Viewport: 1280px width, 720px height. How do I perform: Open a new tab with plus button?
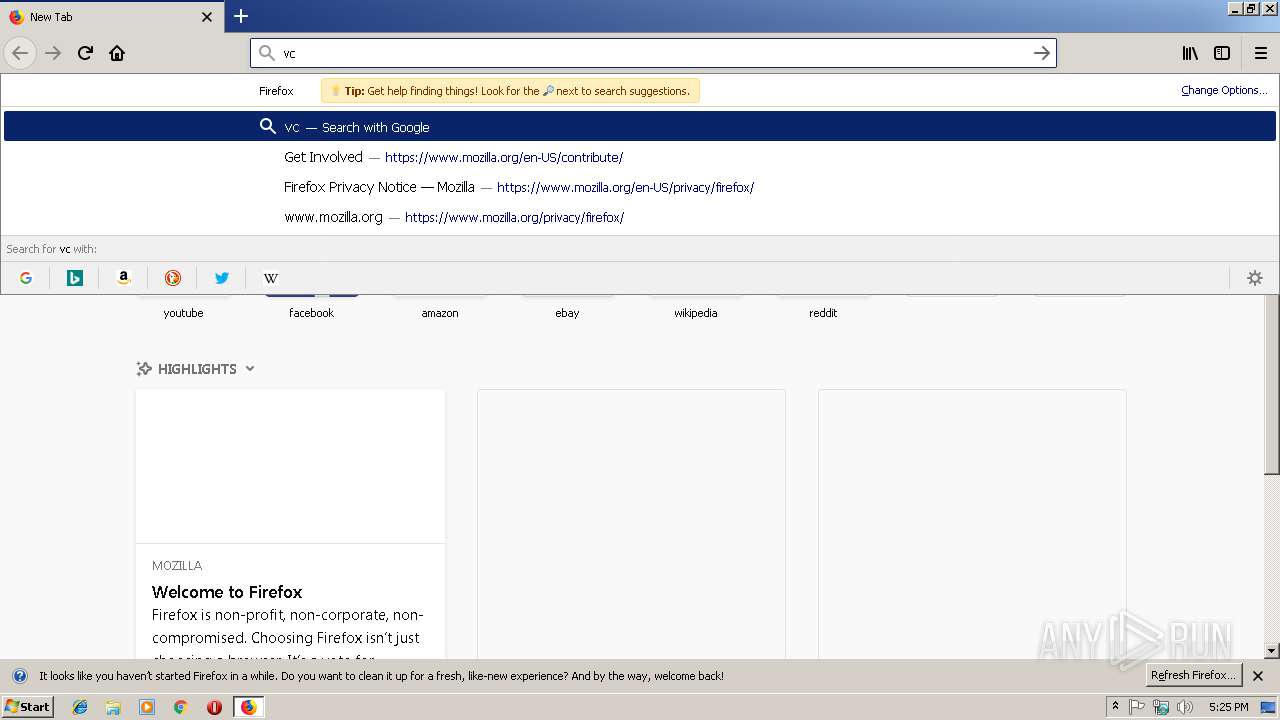click(241, 16)
